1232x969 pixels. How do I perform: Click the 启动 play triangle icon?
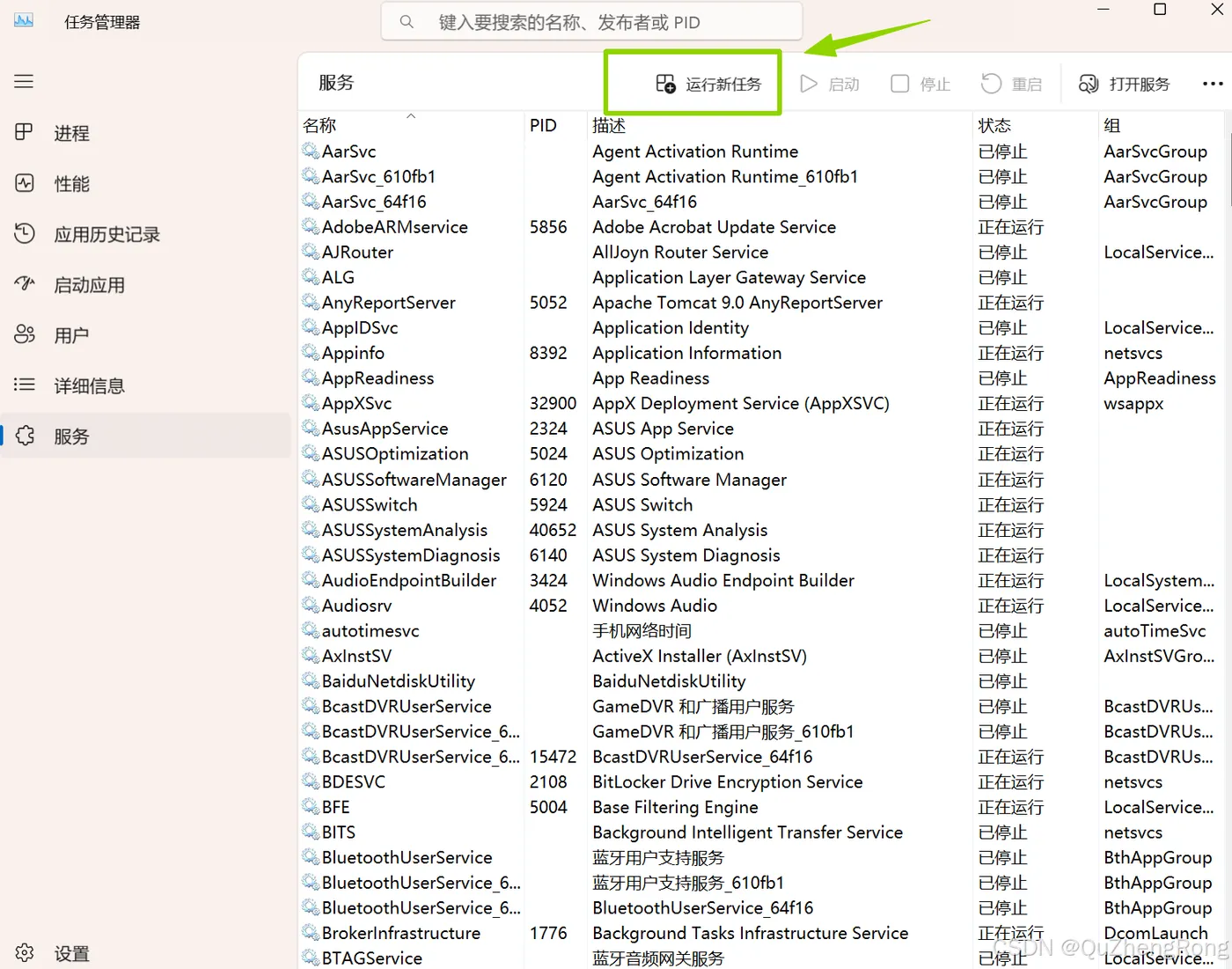click(809, 84)
